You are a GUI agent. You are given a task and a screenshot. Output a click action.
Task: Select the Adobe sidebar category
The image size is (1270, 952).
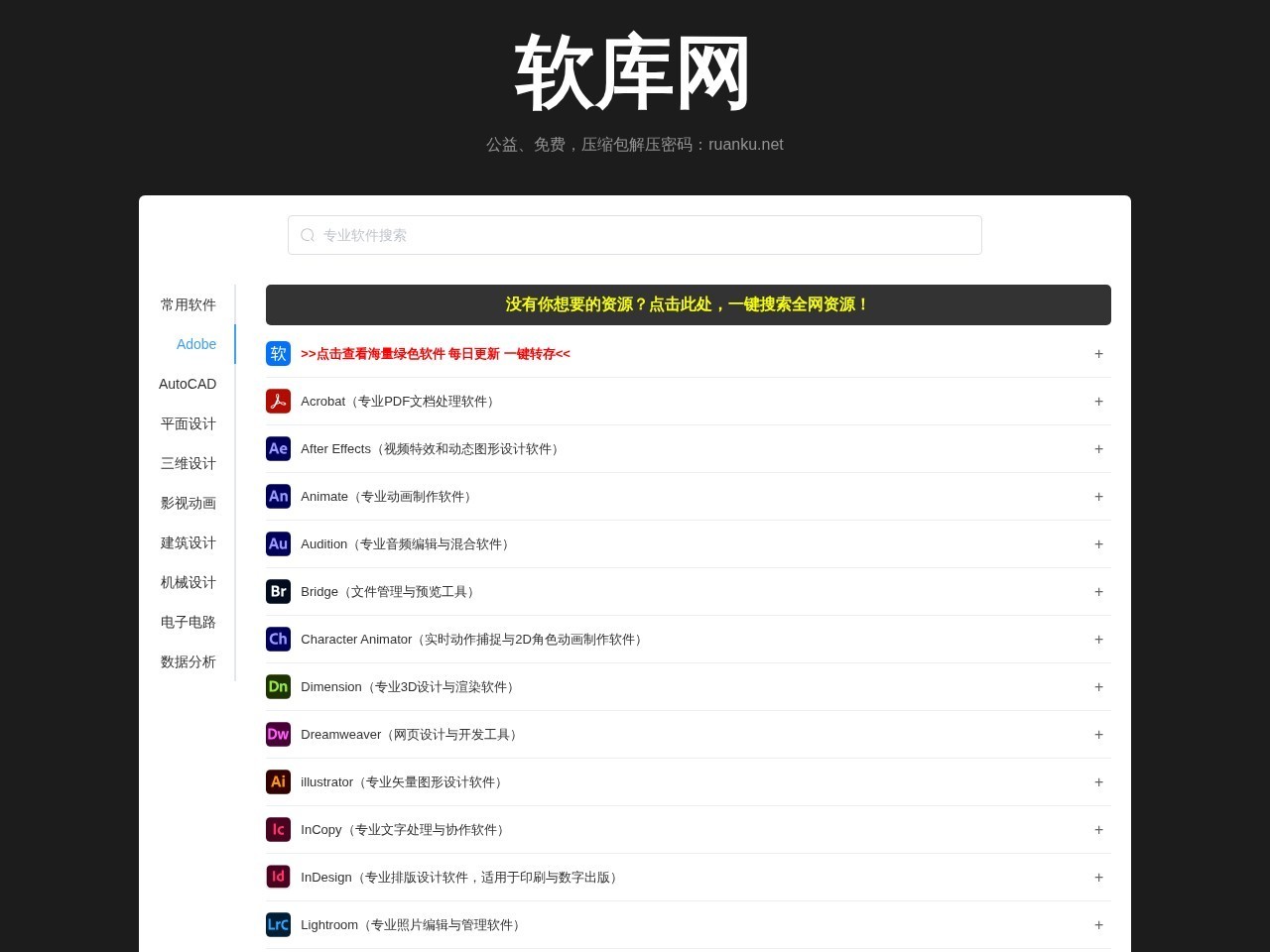[x=196, y=344]
